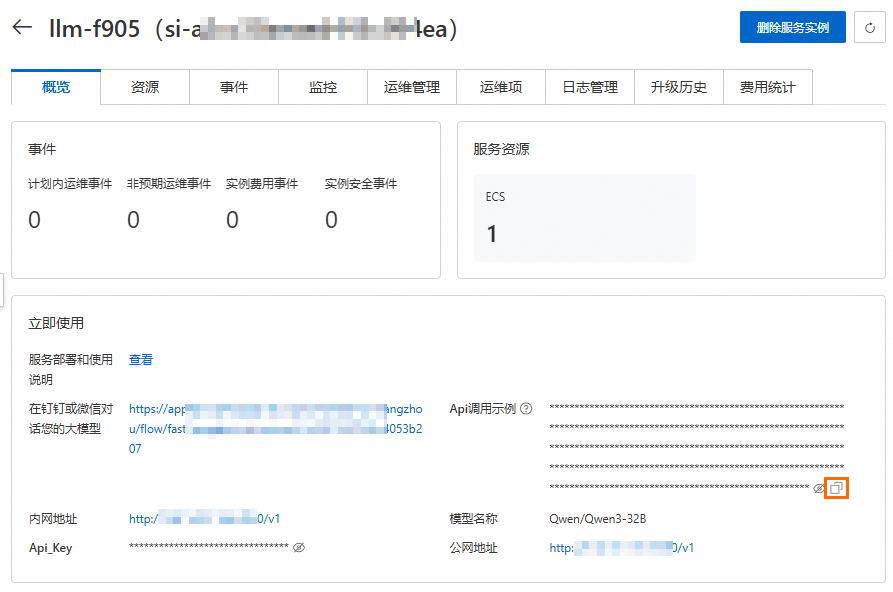
Task: Reveal the masked Api_Key value
Action: (x=299, y=548)
